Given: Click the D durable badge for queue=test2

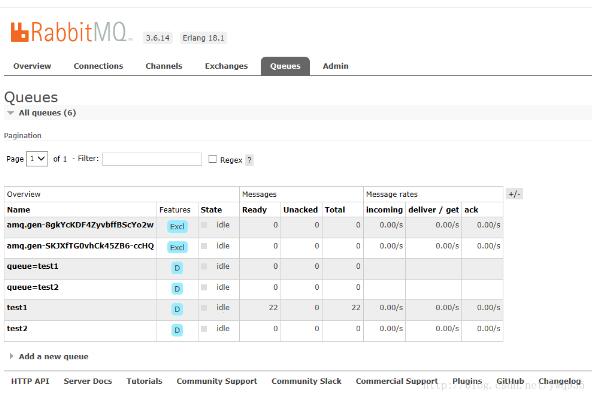Looking at the screenshot, I should point(177,289).
